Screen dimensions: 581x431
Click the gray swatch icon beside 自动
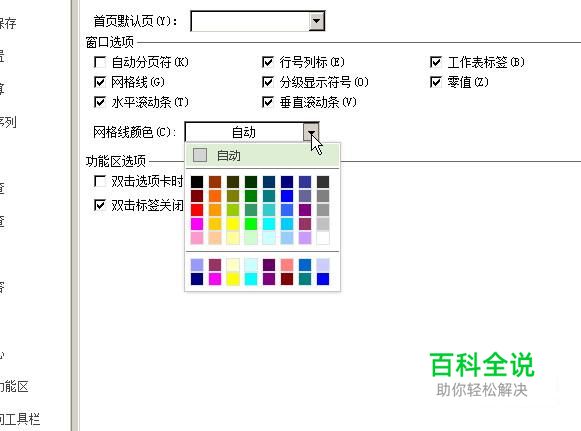click(200, 156)
